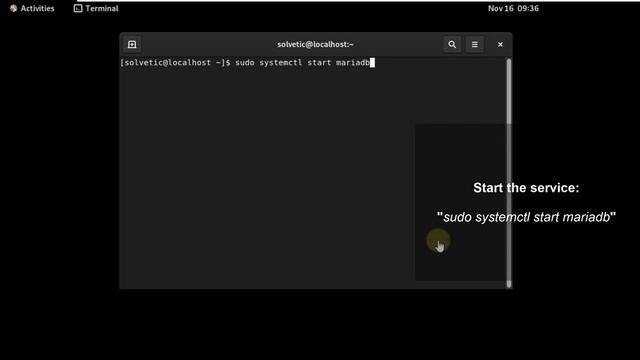640x360 pixels.
Task: Click the Activities icon in the top bar
Action: point(13,8)
